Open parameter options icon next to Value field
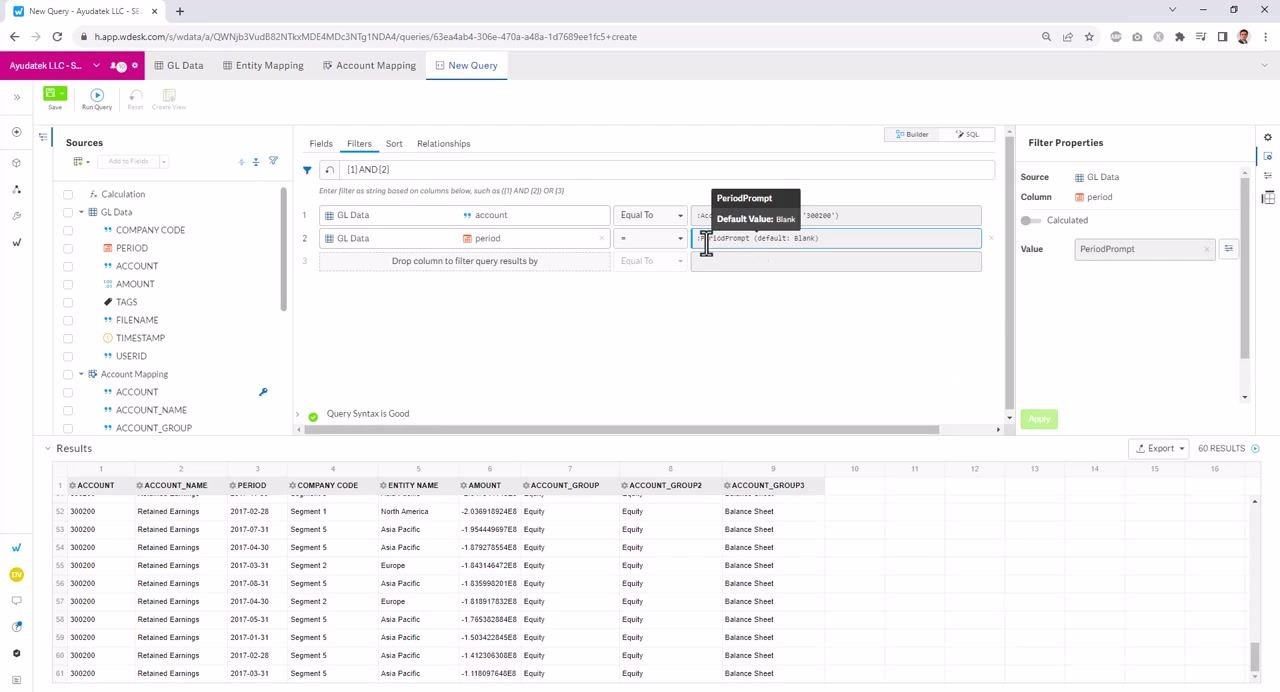Image resolution: width=1280 pixels, height=692 pixels. pos(1229,249)
